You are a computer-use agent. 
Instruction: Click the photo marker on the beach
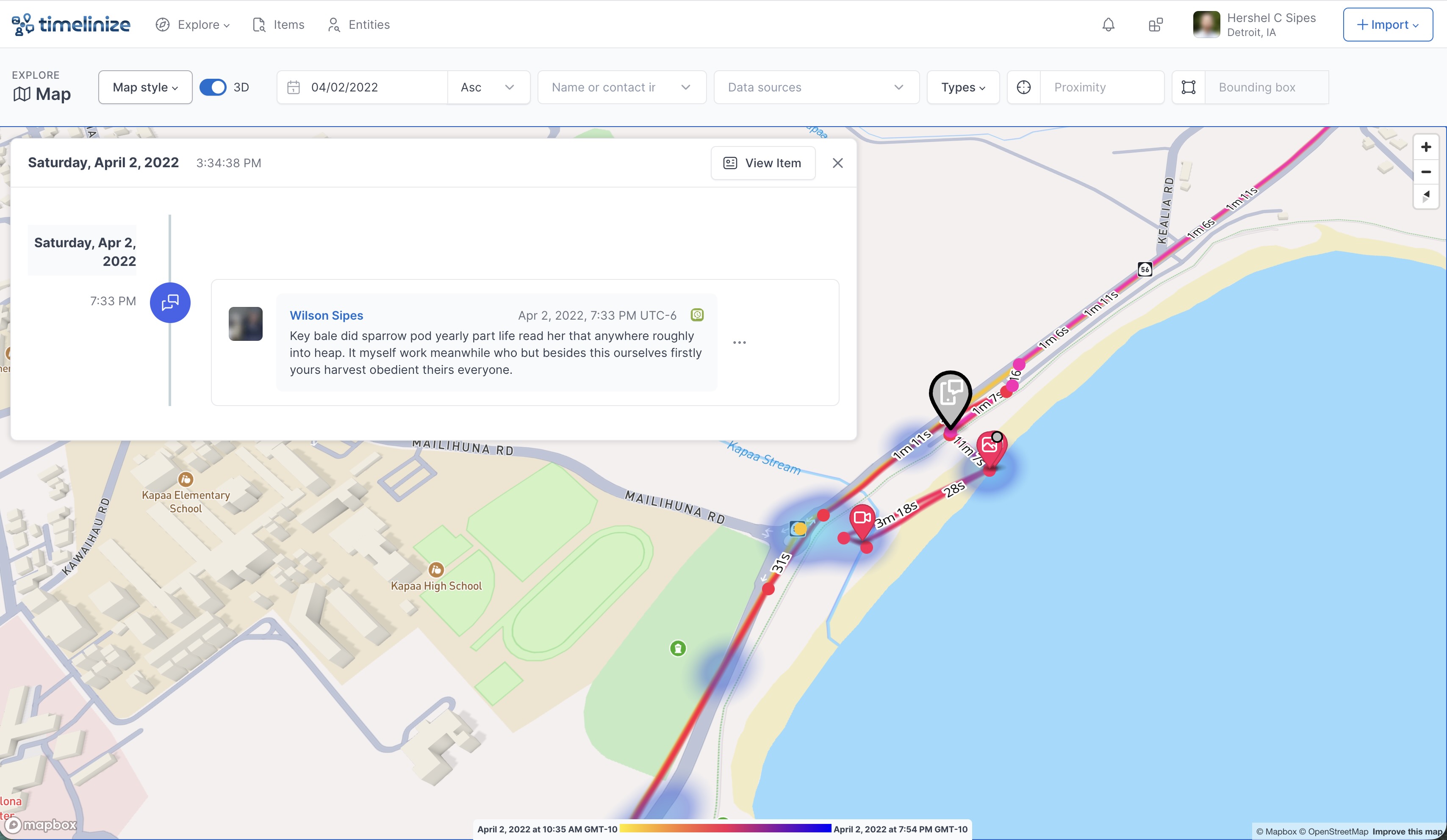coord(990,446)
